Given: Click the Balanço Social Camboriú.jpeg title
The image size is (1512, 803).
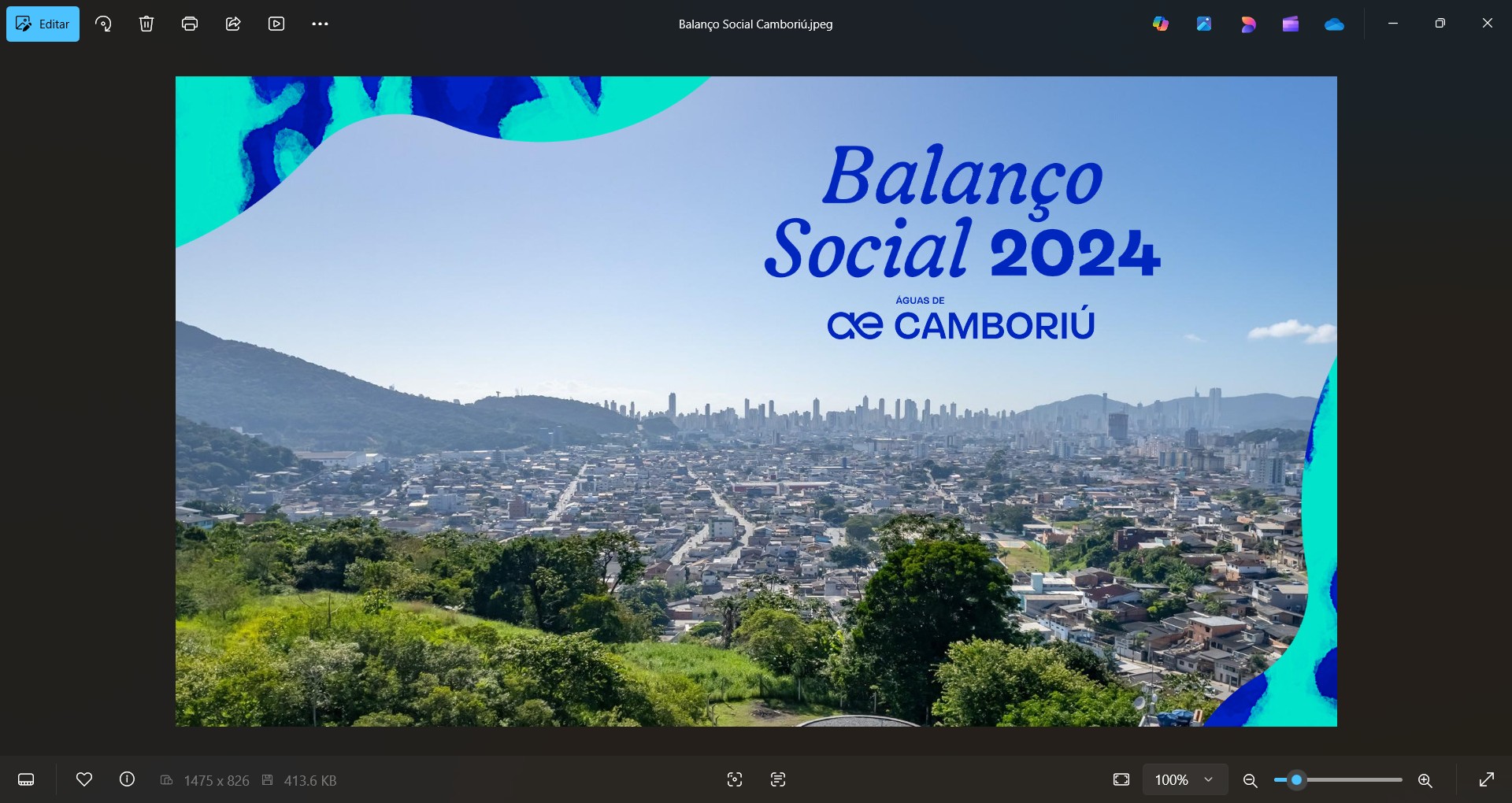Looking at the screenshot, I should point(755,24).
